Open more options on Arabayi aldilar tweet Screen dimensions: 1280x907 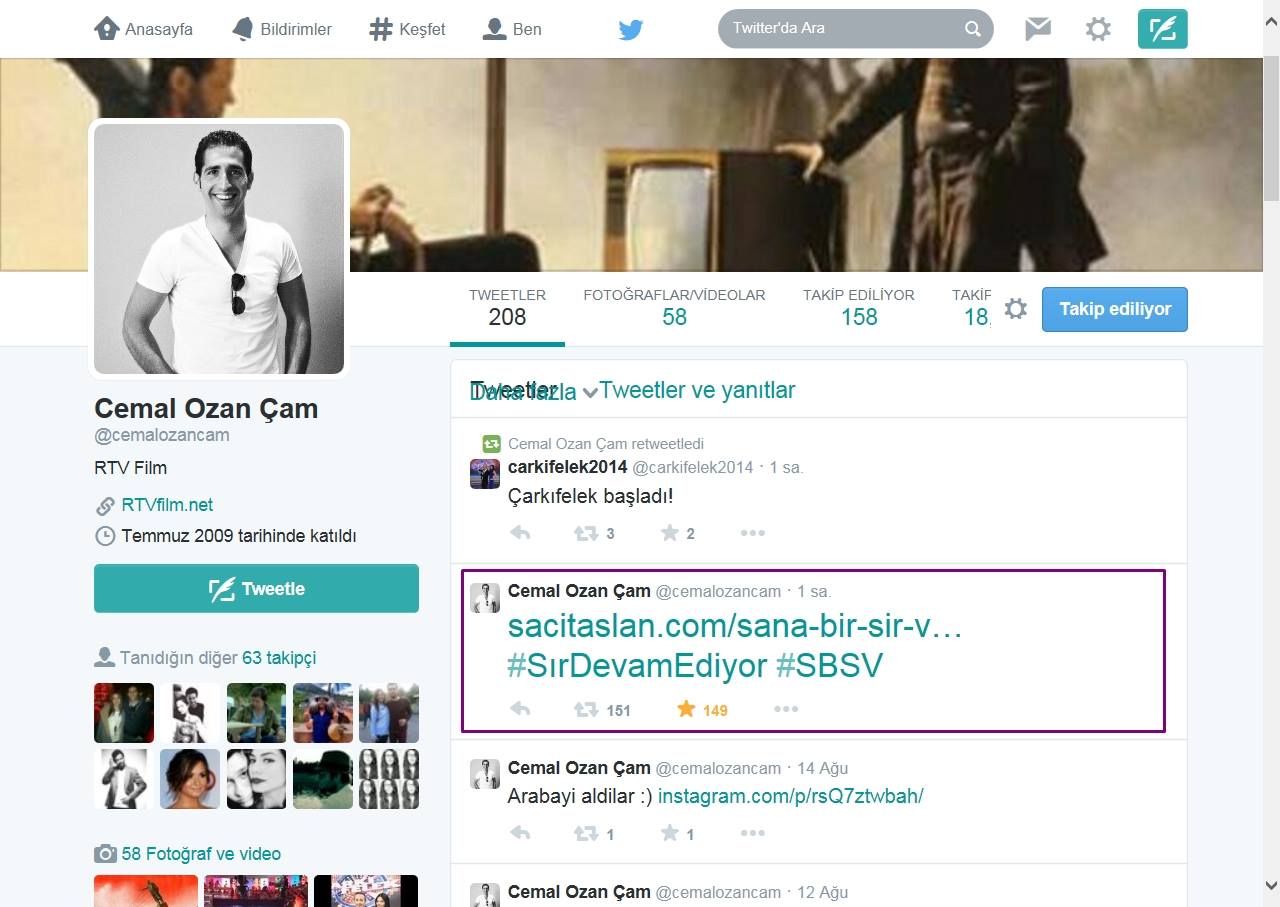753,833
